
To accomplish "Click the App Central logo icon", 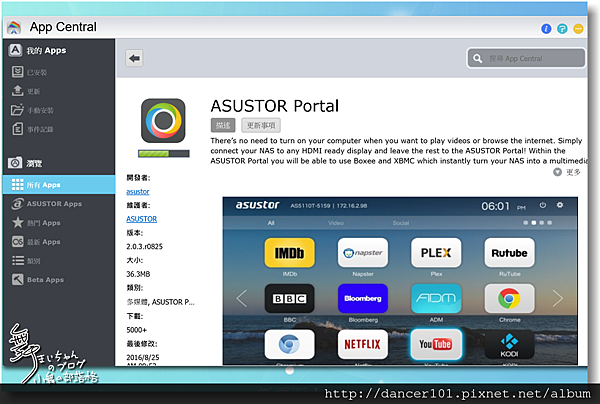I will [14, 27].
